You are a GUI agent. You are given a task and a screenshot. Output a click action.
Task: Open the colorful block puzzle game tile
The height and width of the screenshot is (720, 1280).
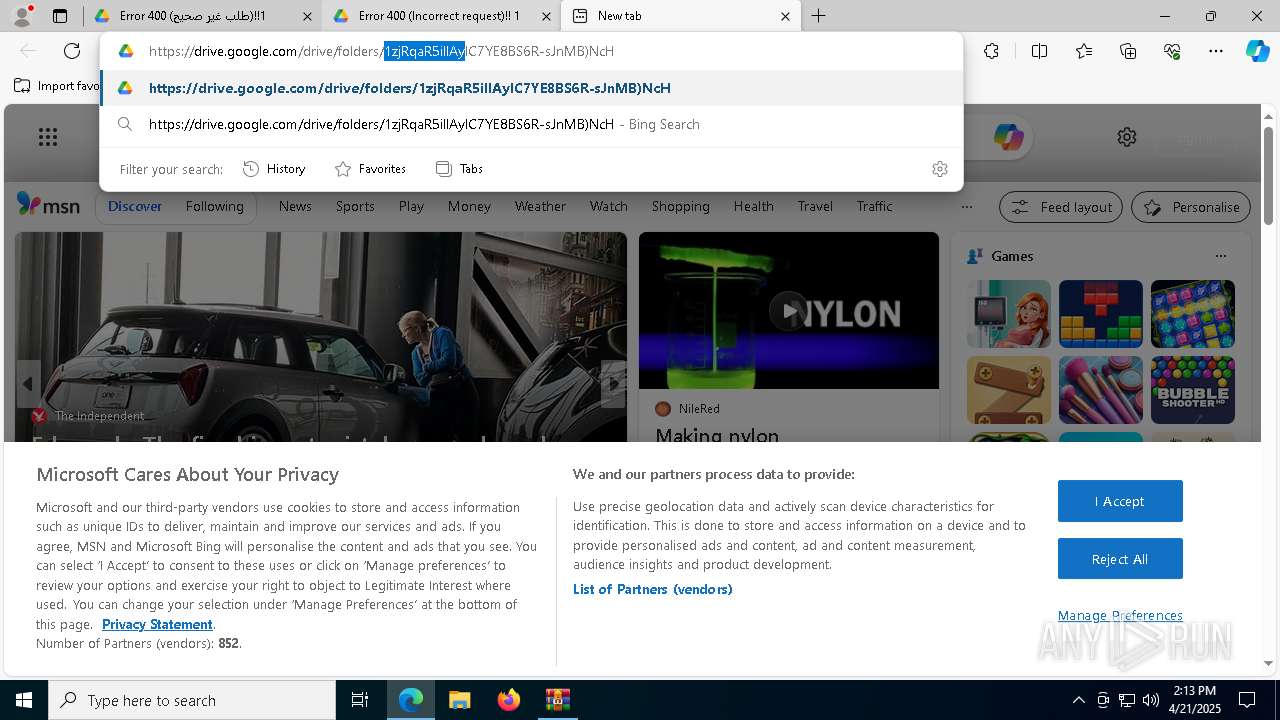(1100, 314)
